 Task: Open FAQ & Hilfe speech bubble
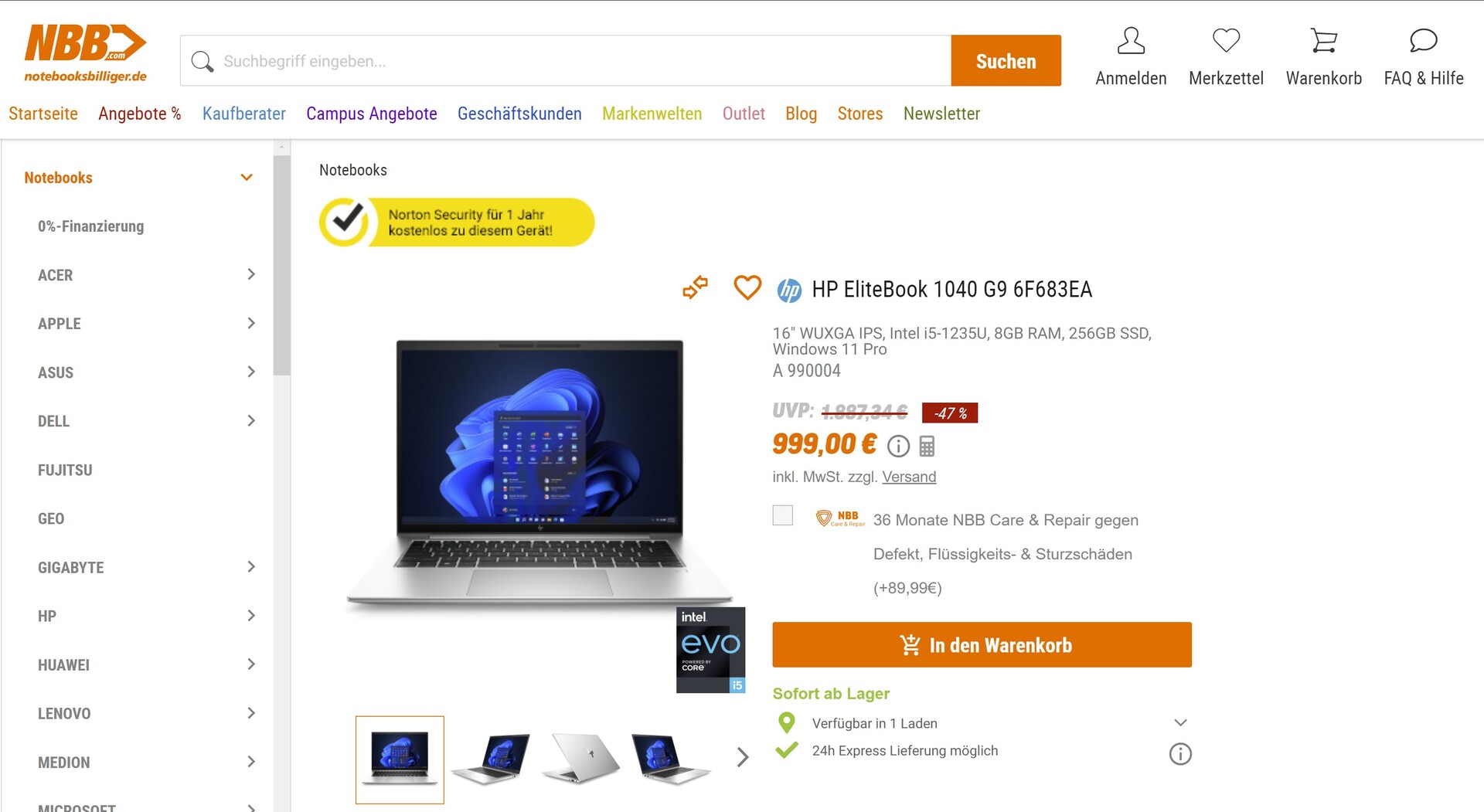(x=1423, y=41)
